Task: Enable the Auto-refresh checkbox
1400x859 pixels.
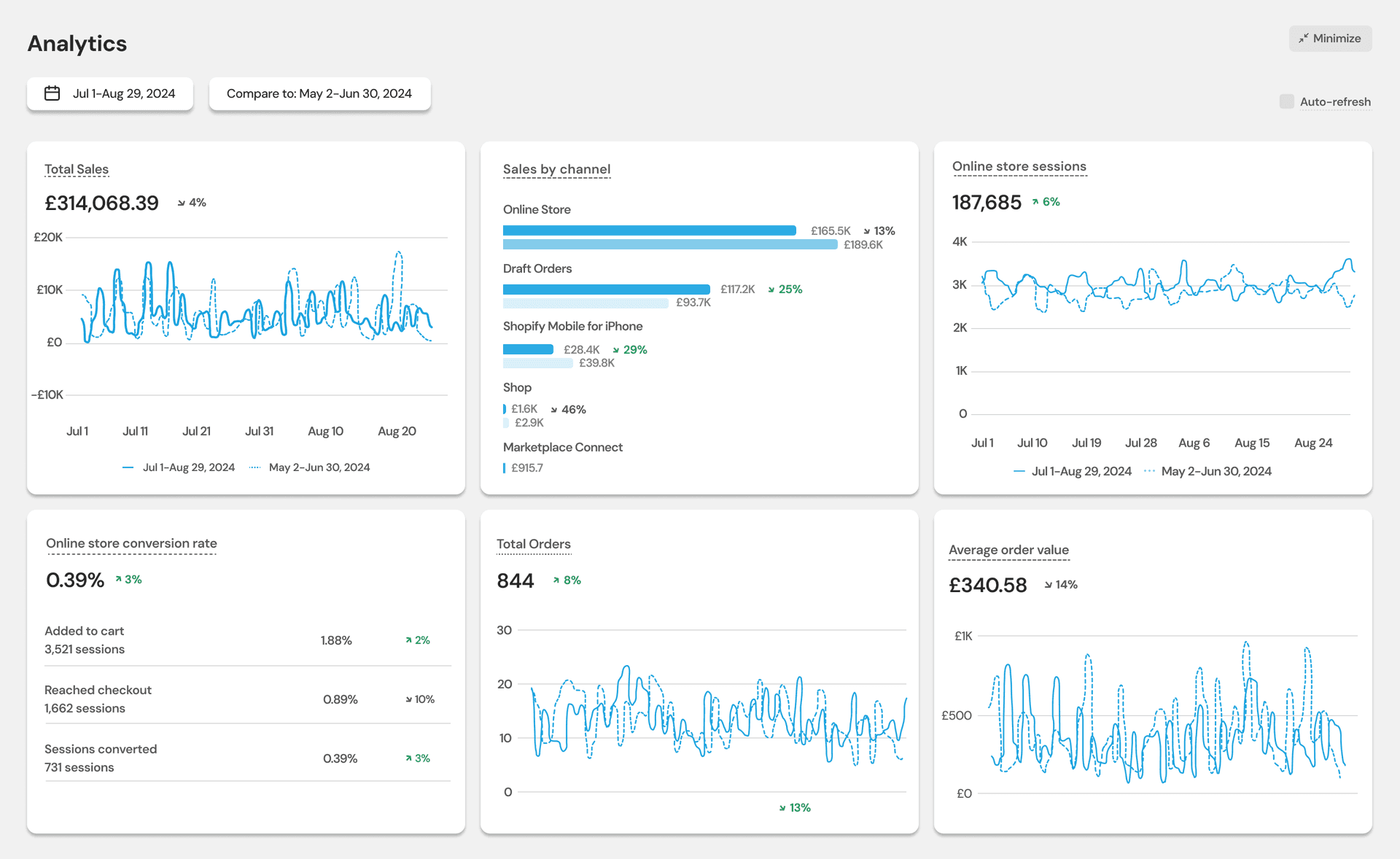Action: point(1287,101)
